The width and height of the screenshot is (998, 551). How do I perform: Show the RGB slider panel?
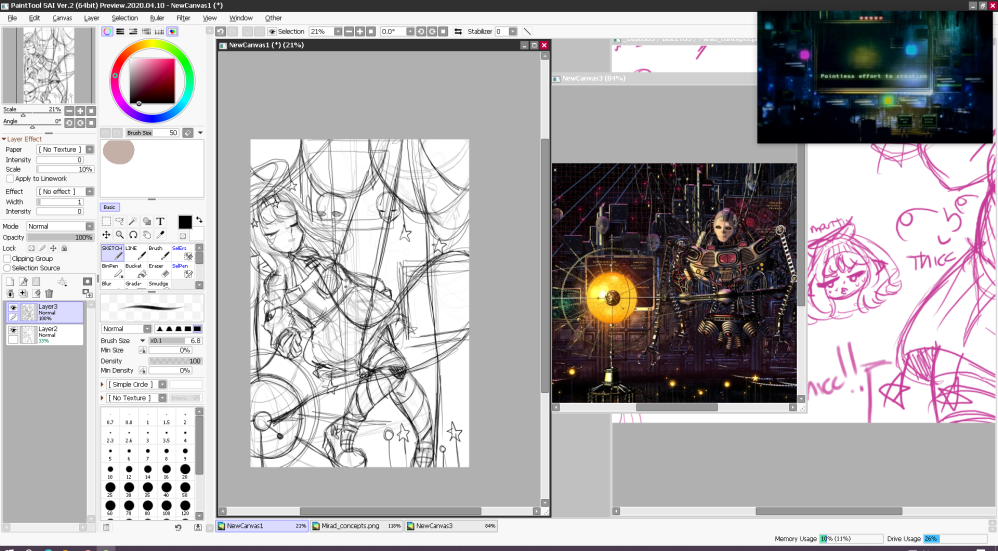pos(120,31)
